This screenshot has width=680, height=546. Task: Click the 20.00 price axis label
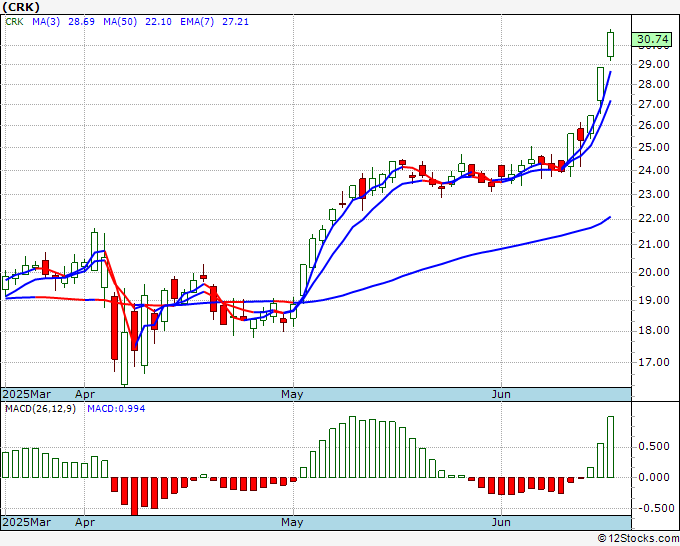(x=654, y=272)
